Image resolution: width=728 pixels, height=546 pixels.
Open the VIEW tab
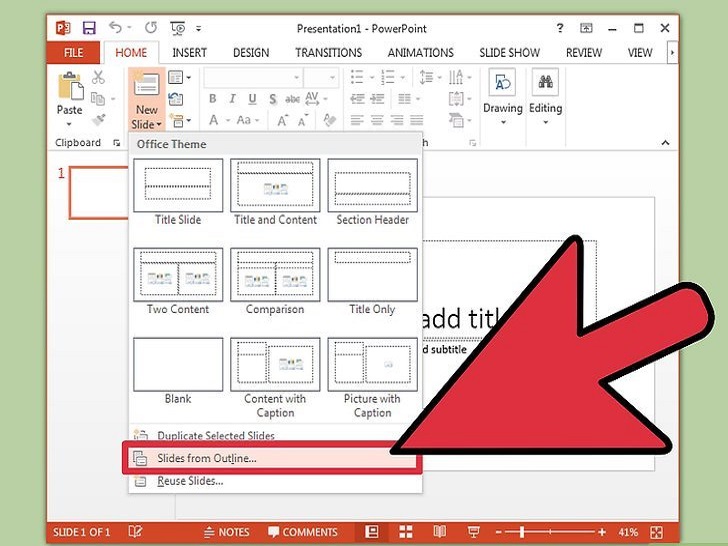point(640,52)
